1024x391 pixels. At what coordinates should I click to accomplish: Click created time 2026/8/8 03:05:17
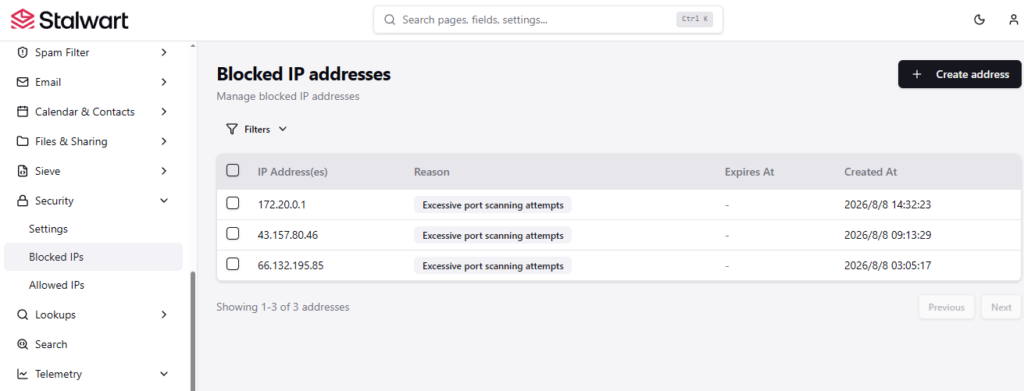pos(888,266)
